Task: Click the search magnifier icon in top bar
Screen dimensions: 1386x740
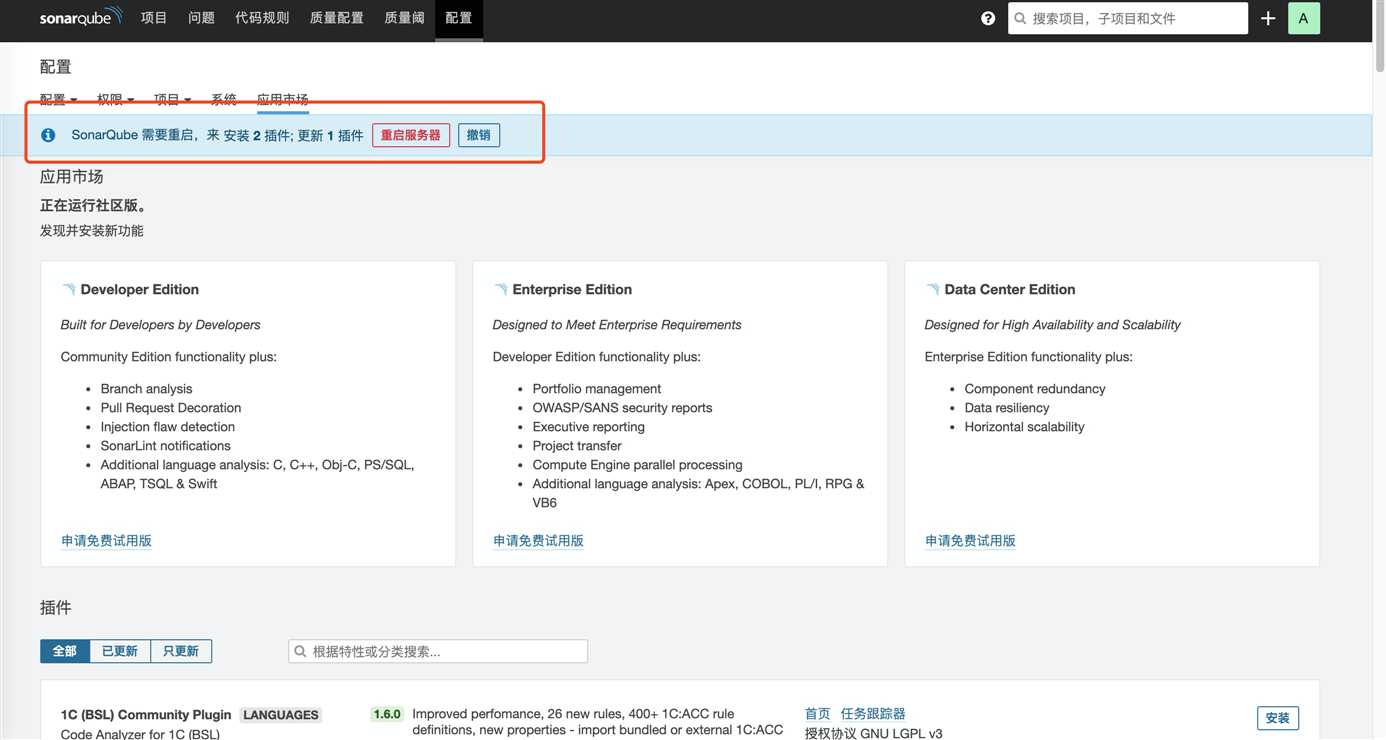Action: [x=1021, y=18]
